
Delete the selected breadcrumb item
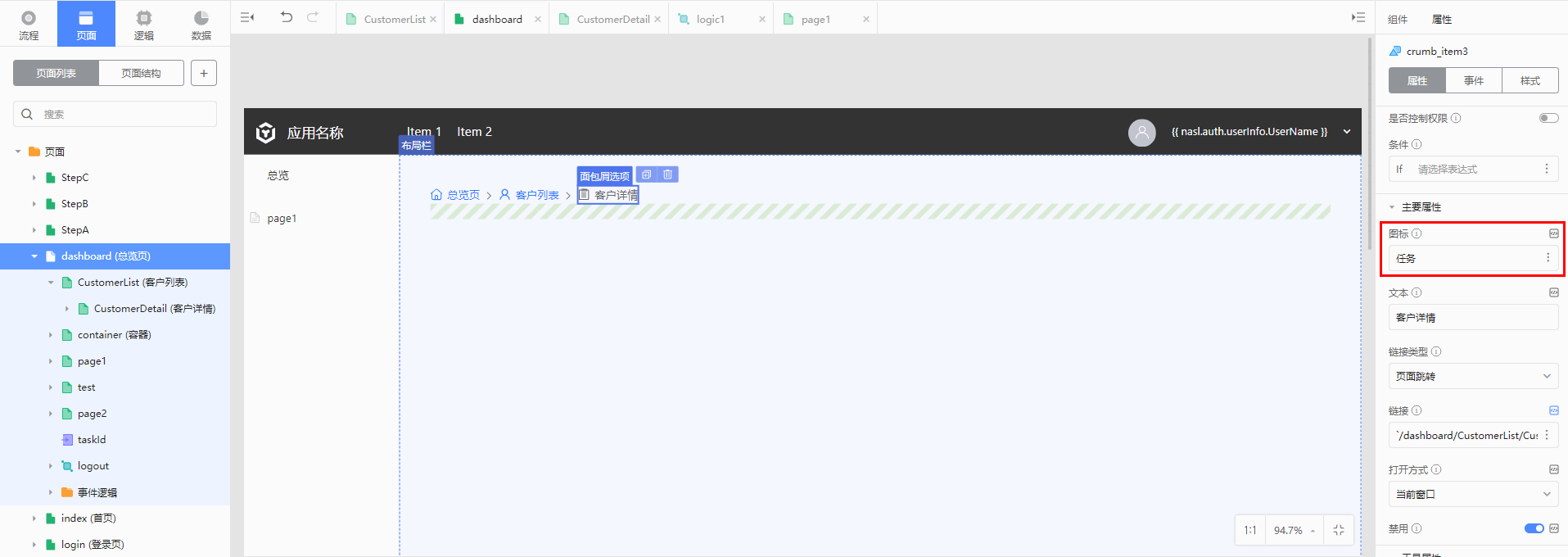click(x=668, y=174)
